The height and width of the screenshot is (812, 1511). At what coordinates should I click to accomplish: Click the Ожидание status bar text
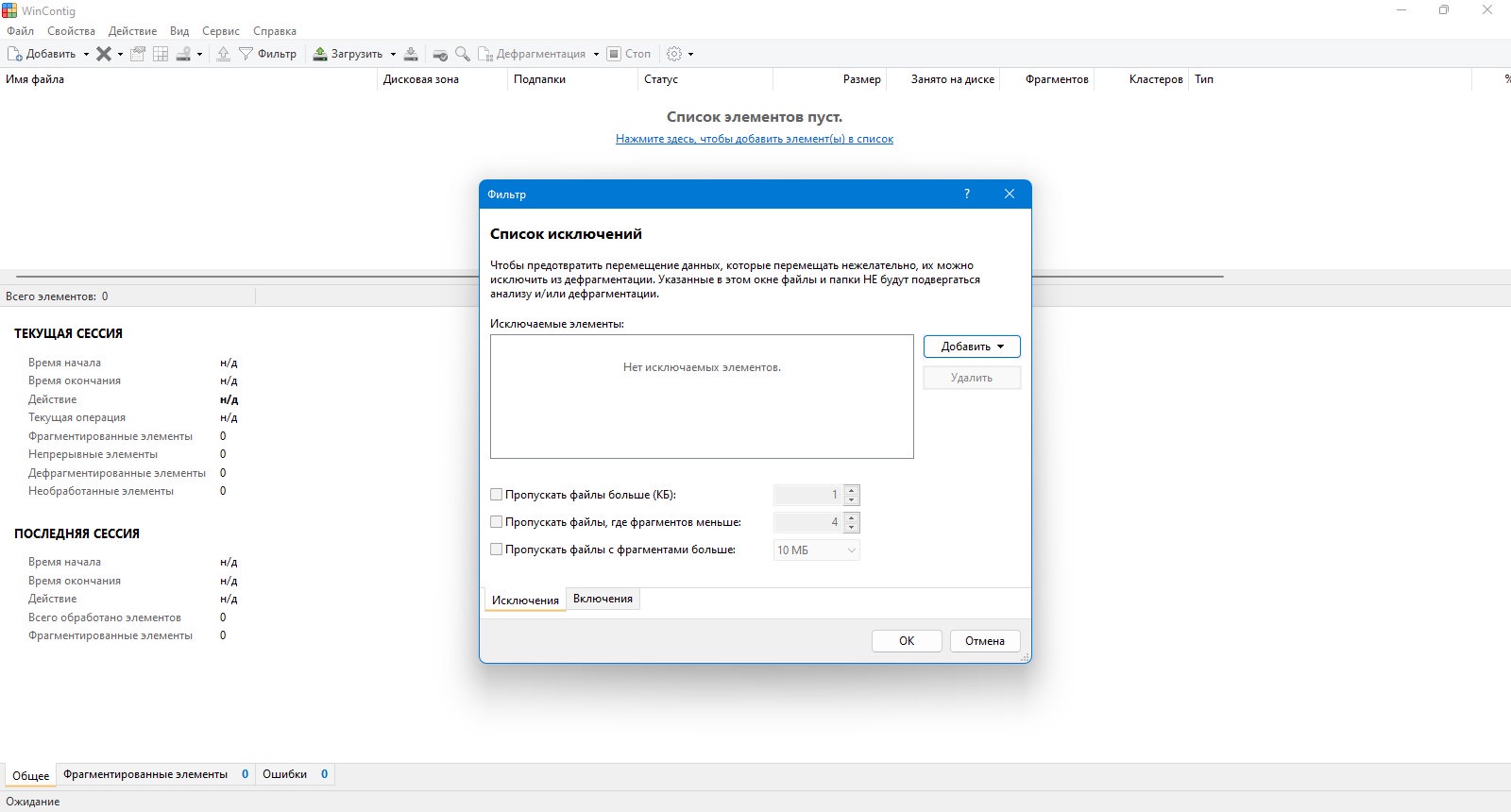click(33, 802)
